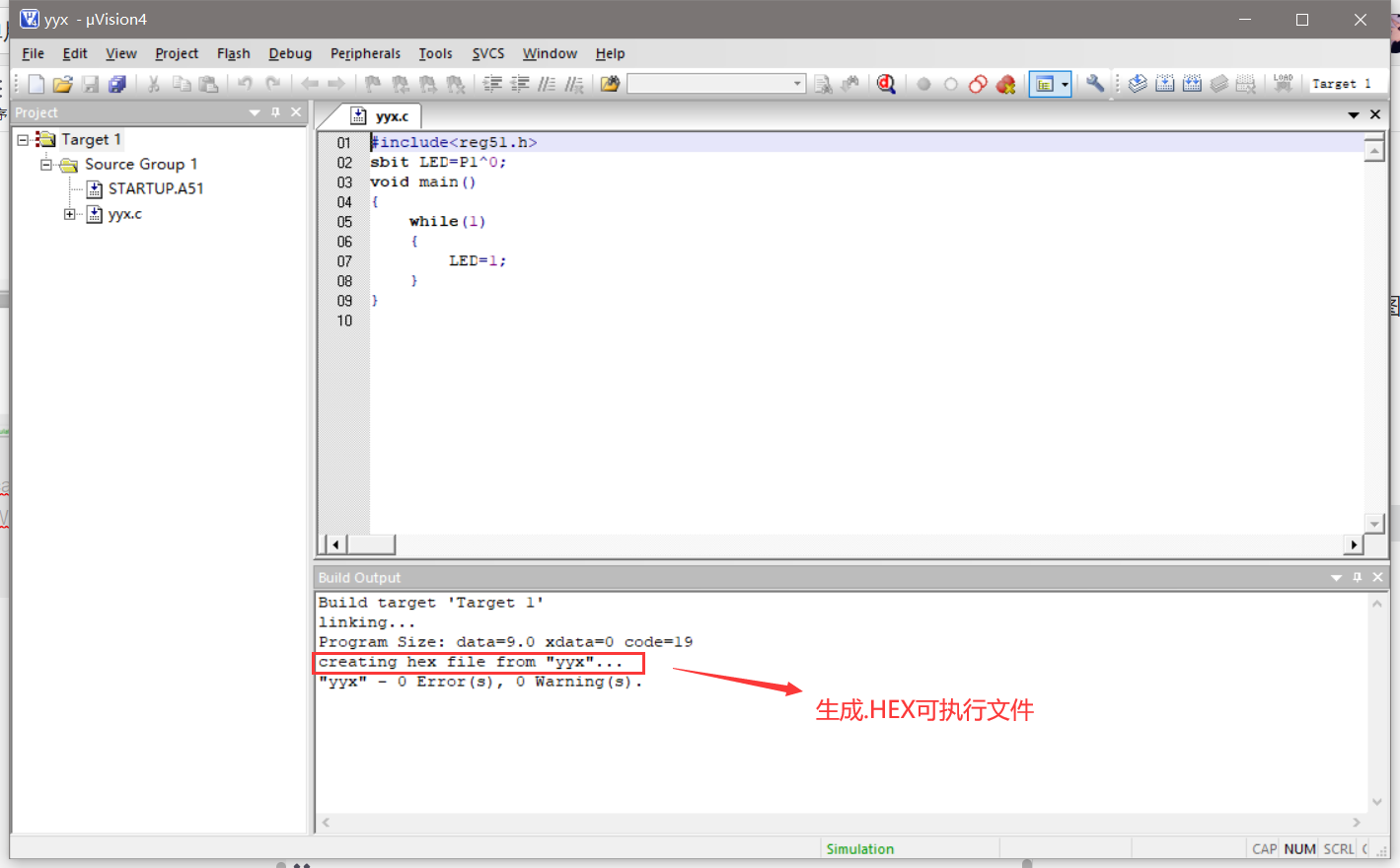This screenshot has width=1400, height=868.
Task: Click the Open file folder icon
Action: [62, 84]
